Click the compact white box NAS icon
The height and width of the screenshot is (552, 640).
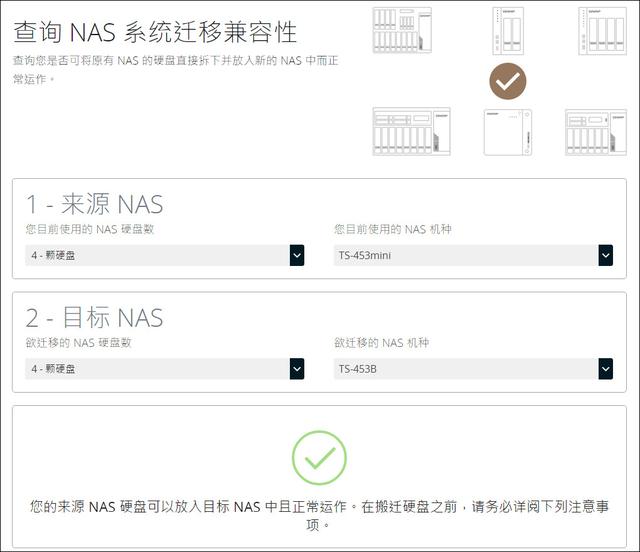tap(508, 132)
